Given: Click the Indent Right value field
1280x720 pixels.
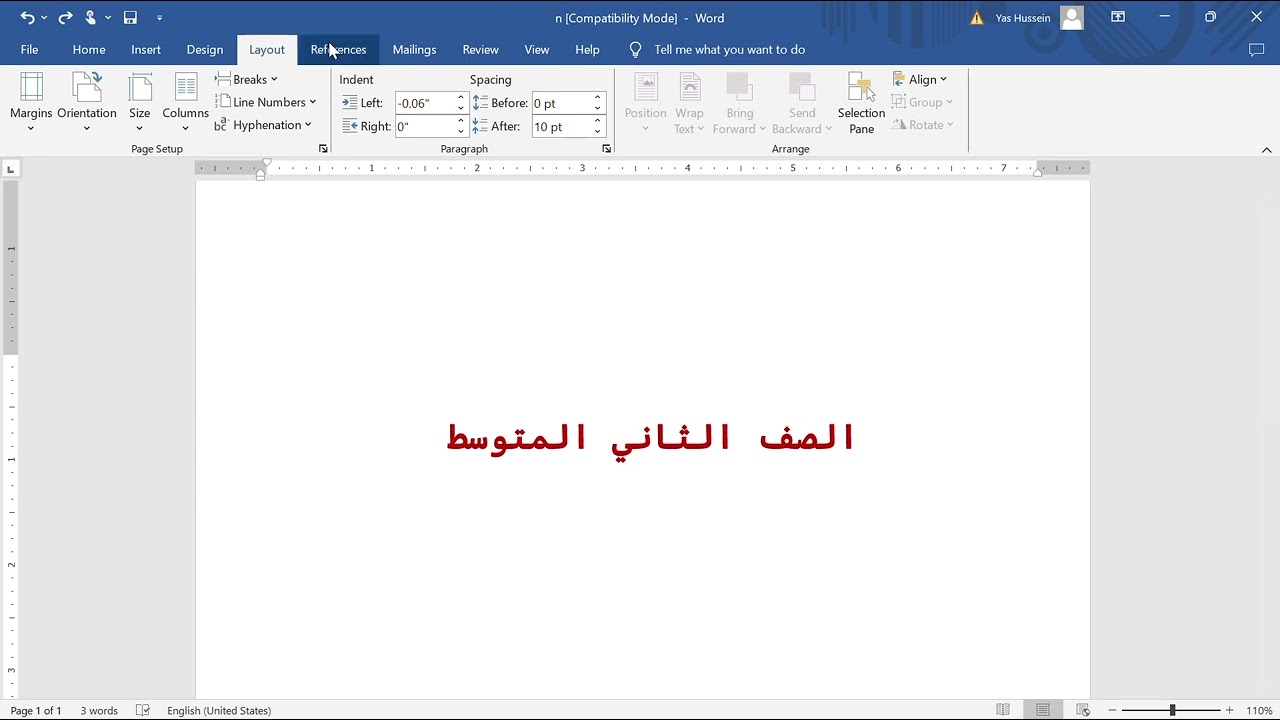Looking at the screenshot, I should click(424, 126).
